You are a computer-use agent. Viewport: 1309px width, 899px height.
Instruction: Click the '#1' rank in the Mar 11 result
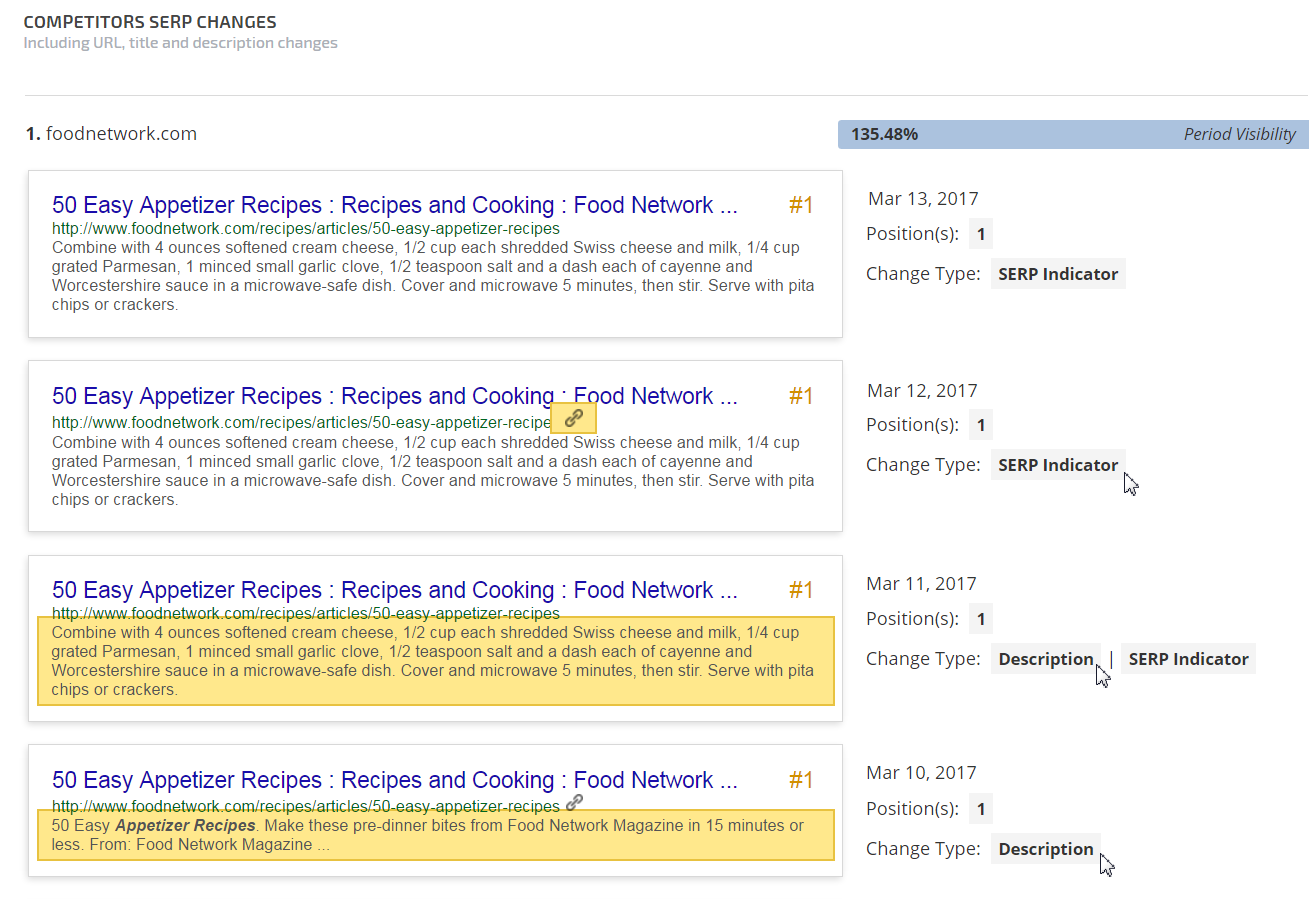[801, 590]
